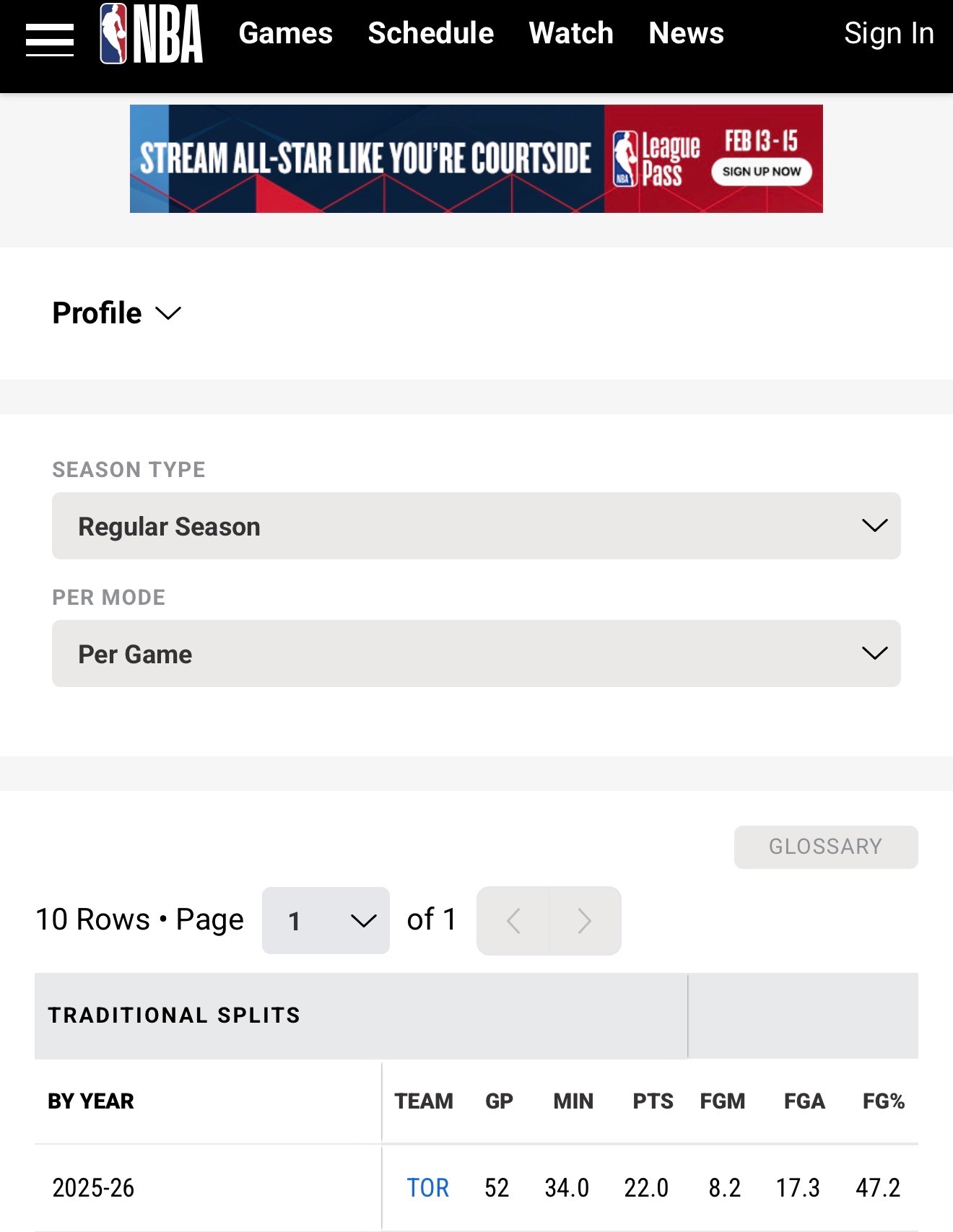Open the Season Type dropdown
The image size is (953, 1232).
[x=476, y=526]
